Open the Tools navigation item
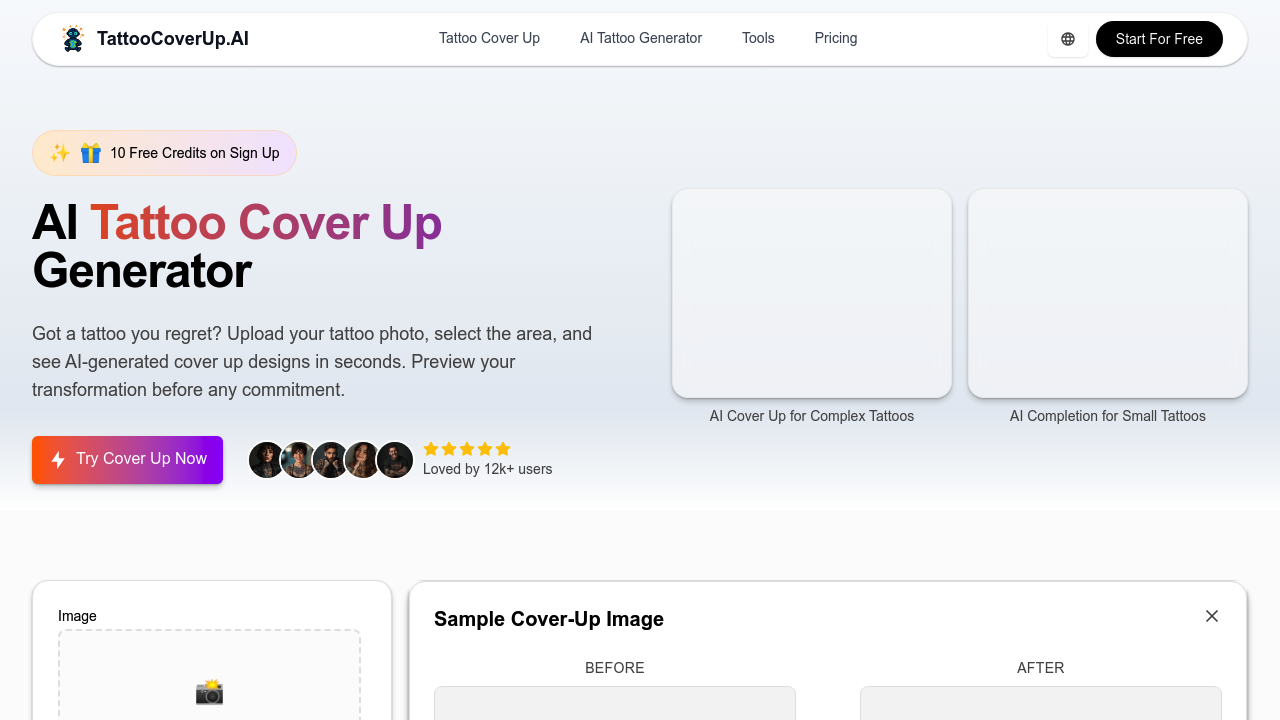This screenshot has width=1280, height=720. [x=757, y=38]
